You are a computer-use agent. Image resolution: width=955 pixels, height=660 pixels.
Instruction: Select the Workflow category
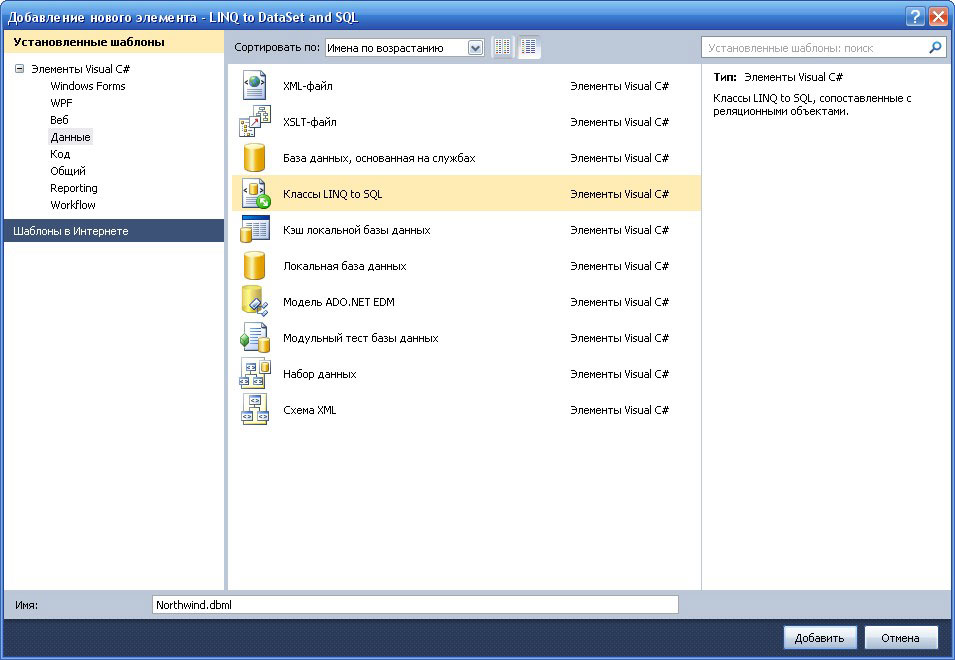pyautogui.click(x=72, y=205)
